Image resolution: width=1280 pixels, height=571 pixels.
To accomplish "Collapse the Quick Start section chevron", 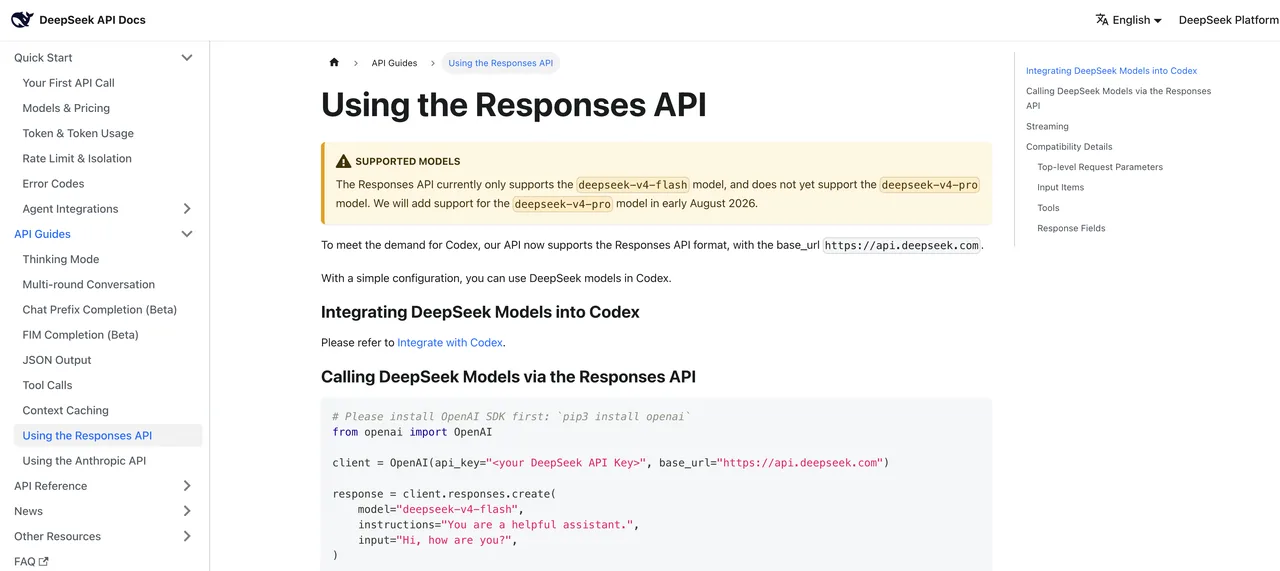I will [187, 58].
